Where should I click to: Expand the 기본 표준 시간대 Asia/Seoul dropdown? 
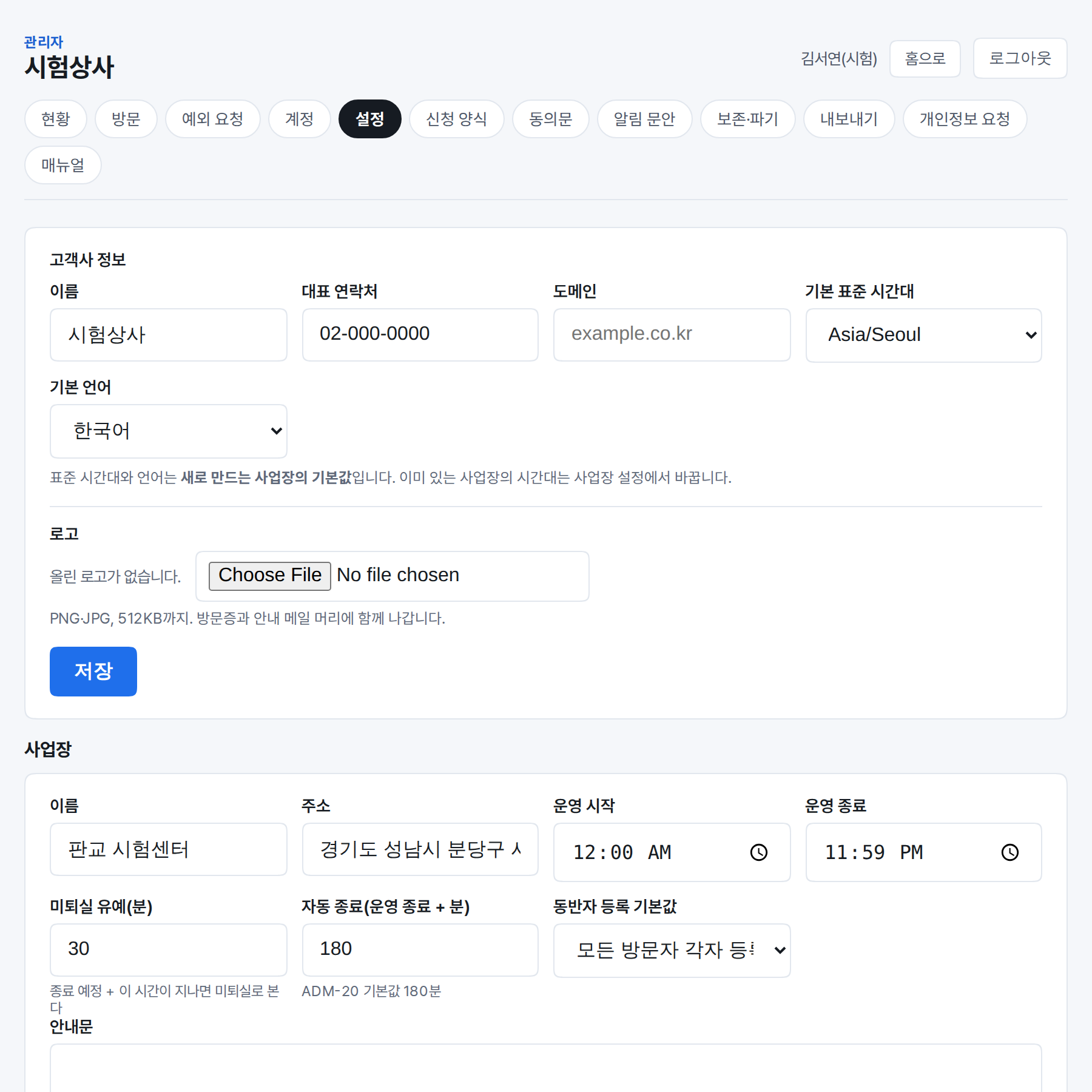(x=923, y=335)
